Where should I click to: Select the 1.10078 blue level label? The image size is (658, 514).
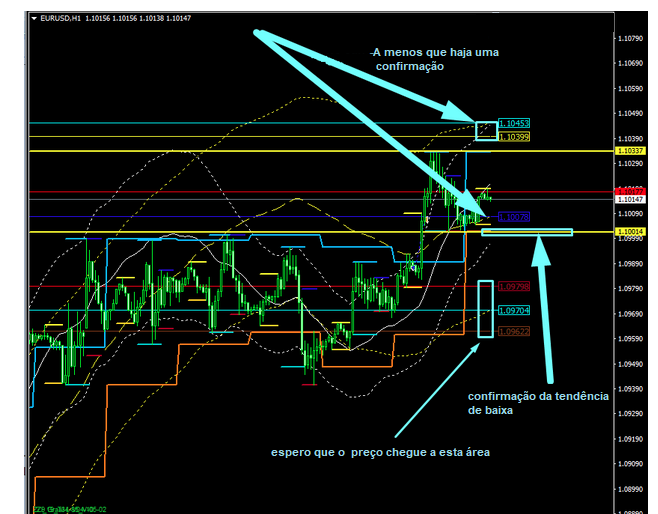point(514,217)
